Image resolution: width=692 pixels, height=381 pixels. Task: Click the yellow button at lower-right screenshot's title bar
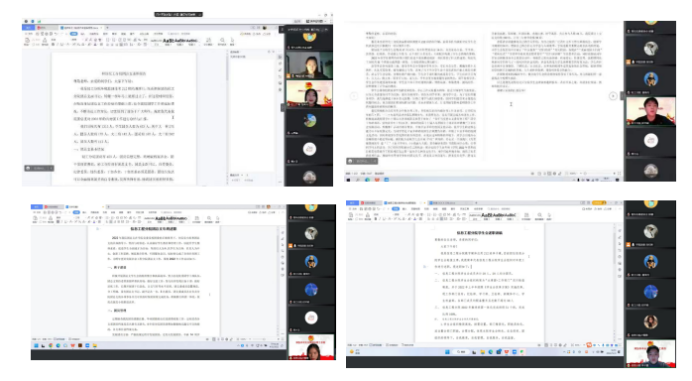600,203
